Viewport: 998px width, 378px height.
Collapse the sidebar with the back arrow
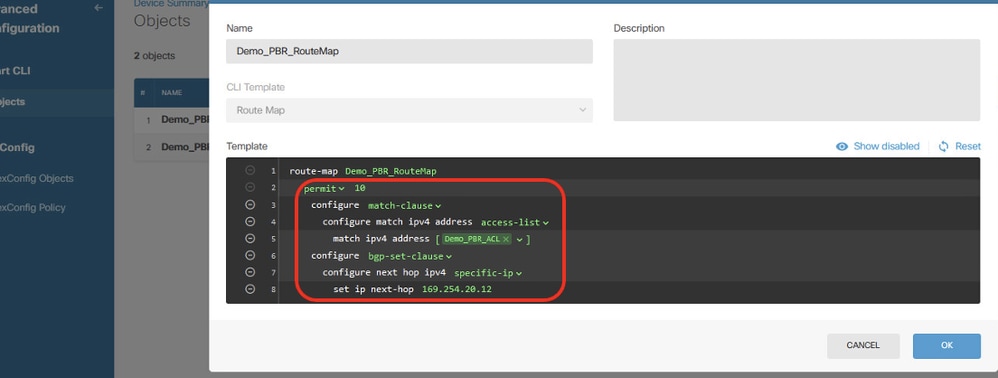pos(98,8)
